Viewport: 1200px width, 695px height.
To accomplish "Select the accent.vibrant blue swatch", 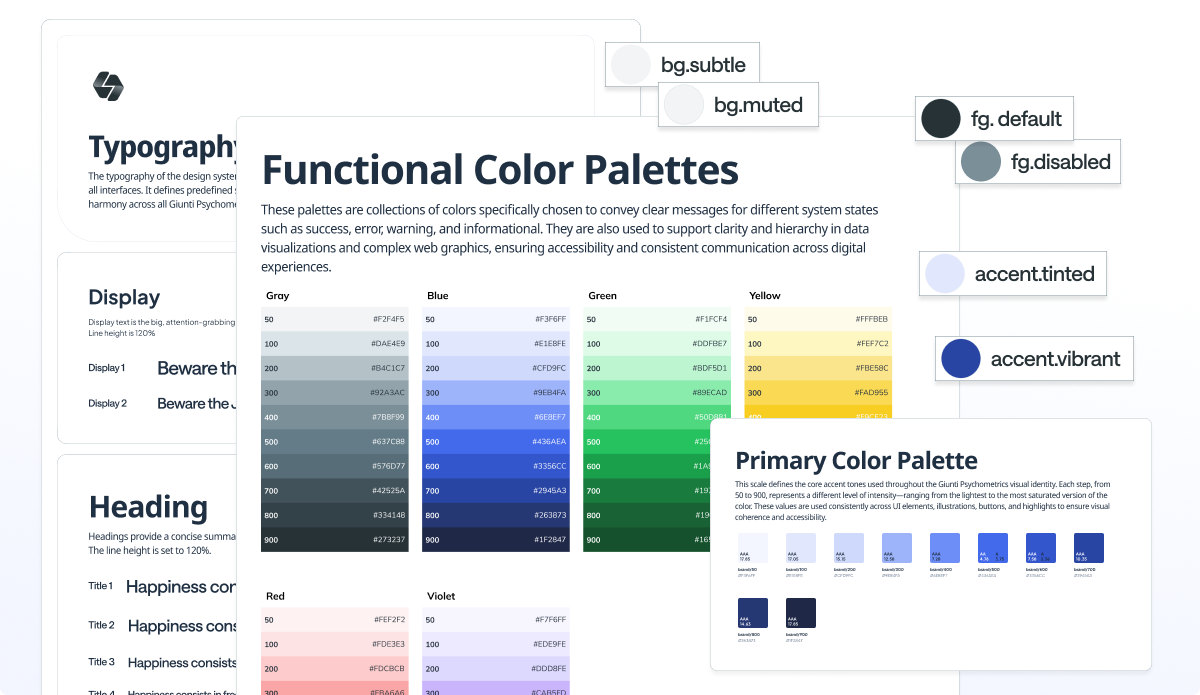I will coord(961,358).
